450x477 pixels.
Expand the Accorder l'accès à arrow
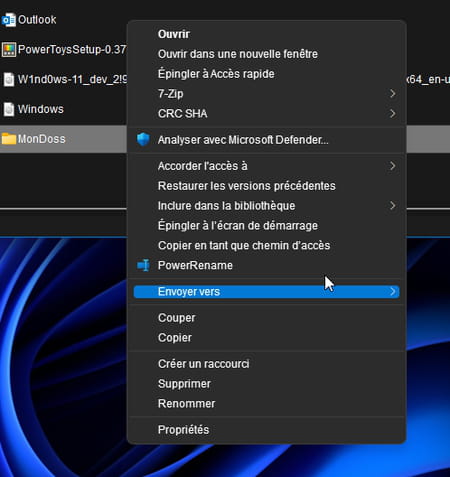point(393,166)
